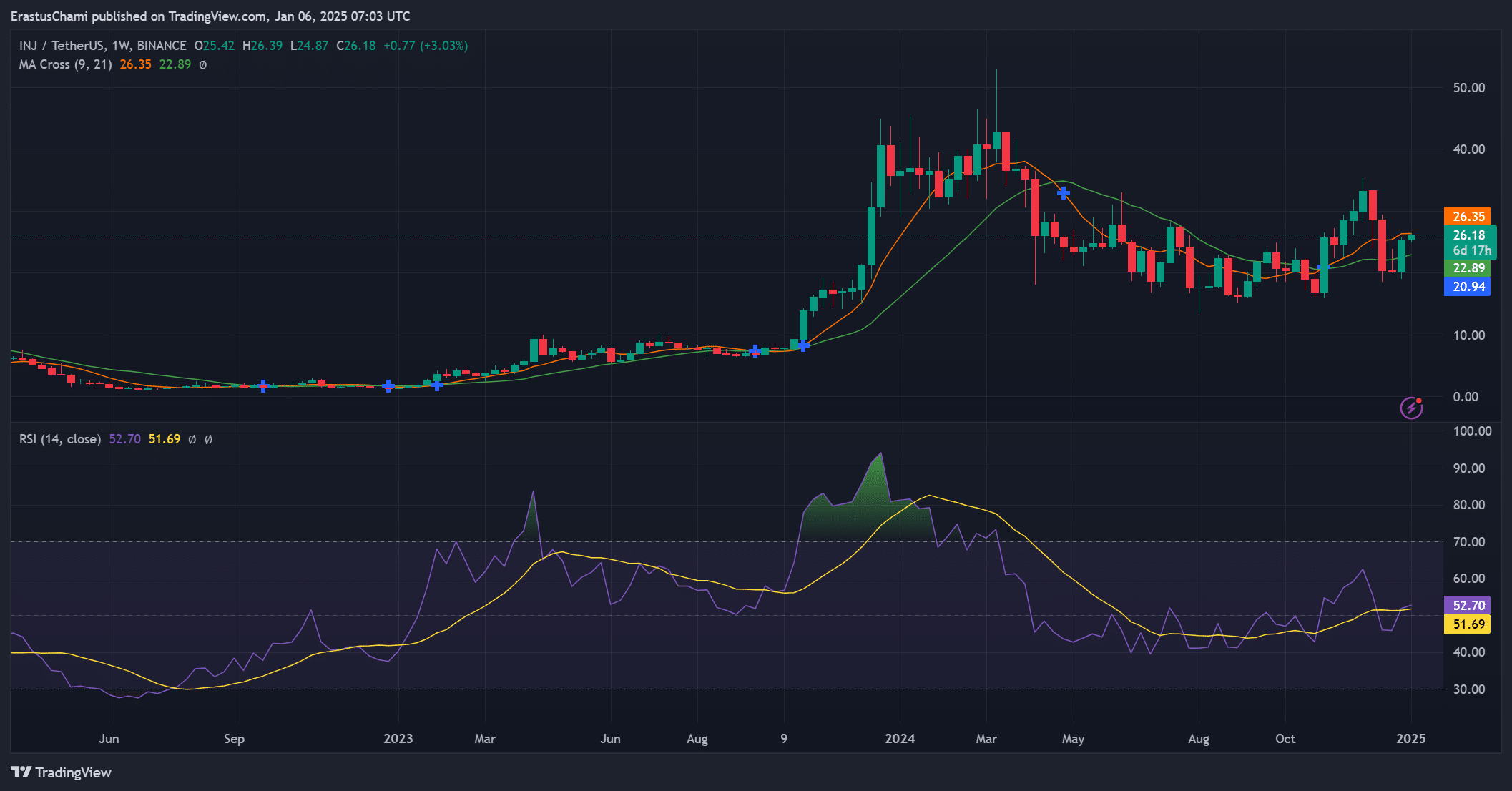Click the orange 26.35 price label
This screenshot has height=791, width=1512.
click(x=1468, y=216)
